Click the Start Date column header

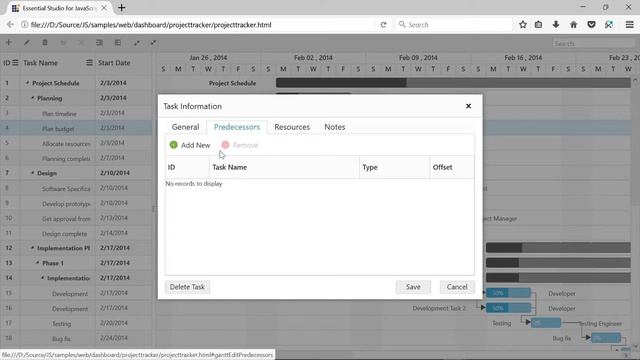(123, 63)
